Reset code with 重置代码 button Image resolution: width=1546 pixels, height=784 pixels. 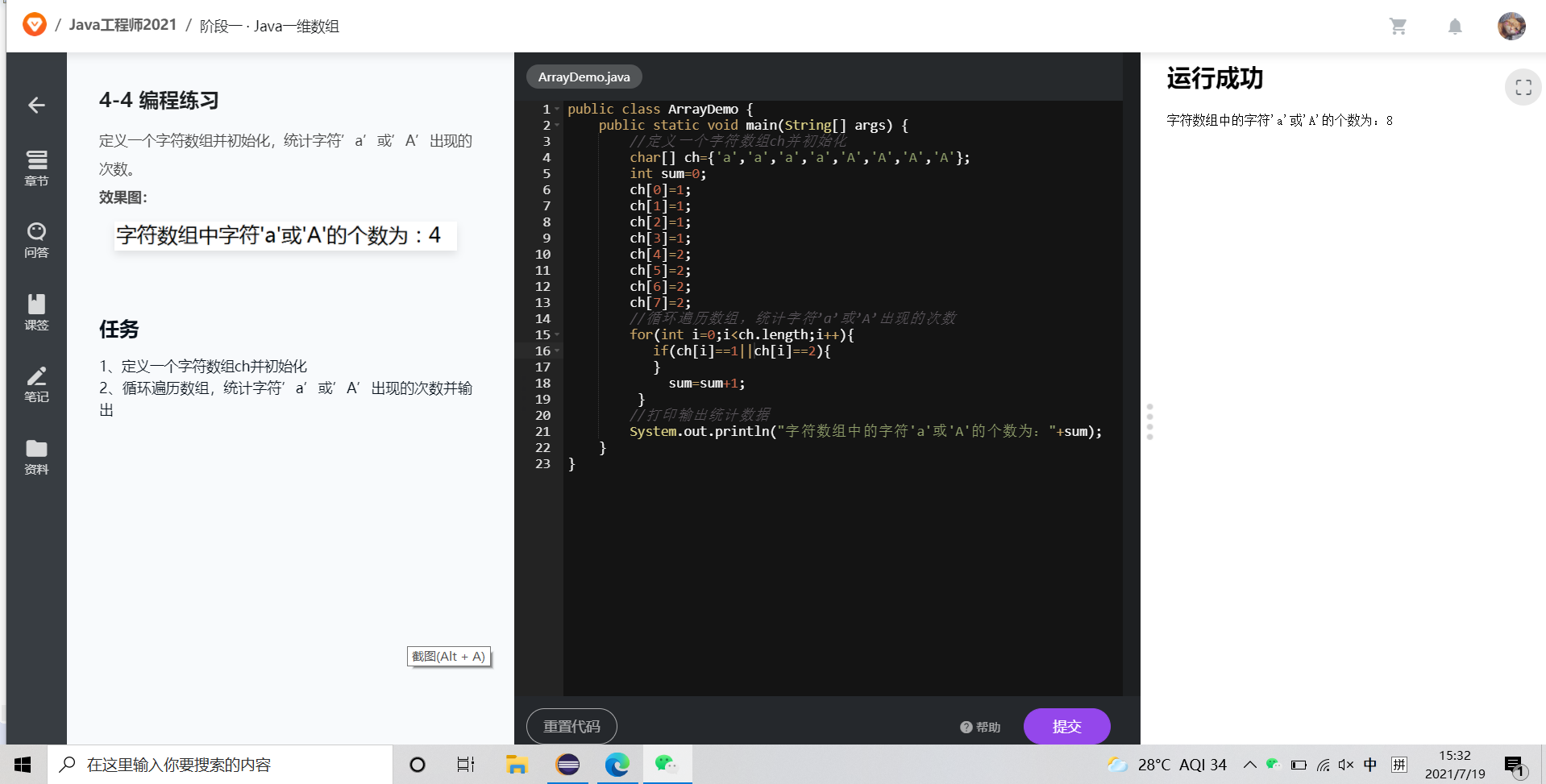[571, 727]
